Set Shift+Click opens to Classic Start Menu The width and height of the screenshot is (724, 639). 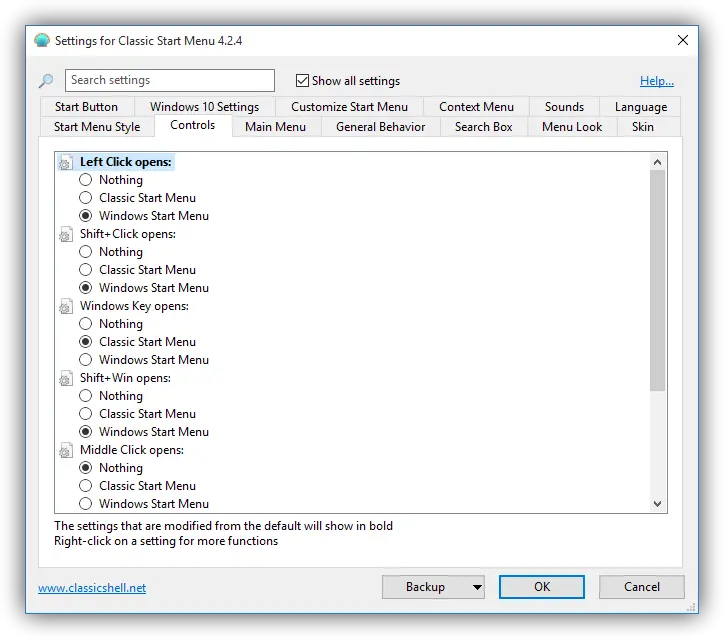pos(85,270)
